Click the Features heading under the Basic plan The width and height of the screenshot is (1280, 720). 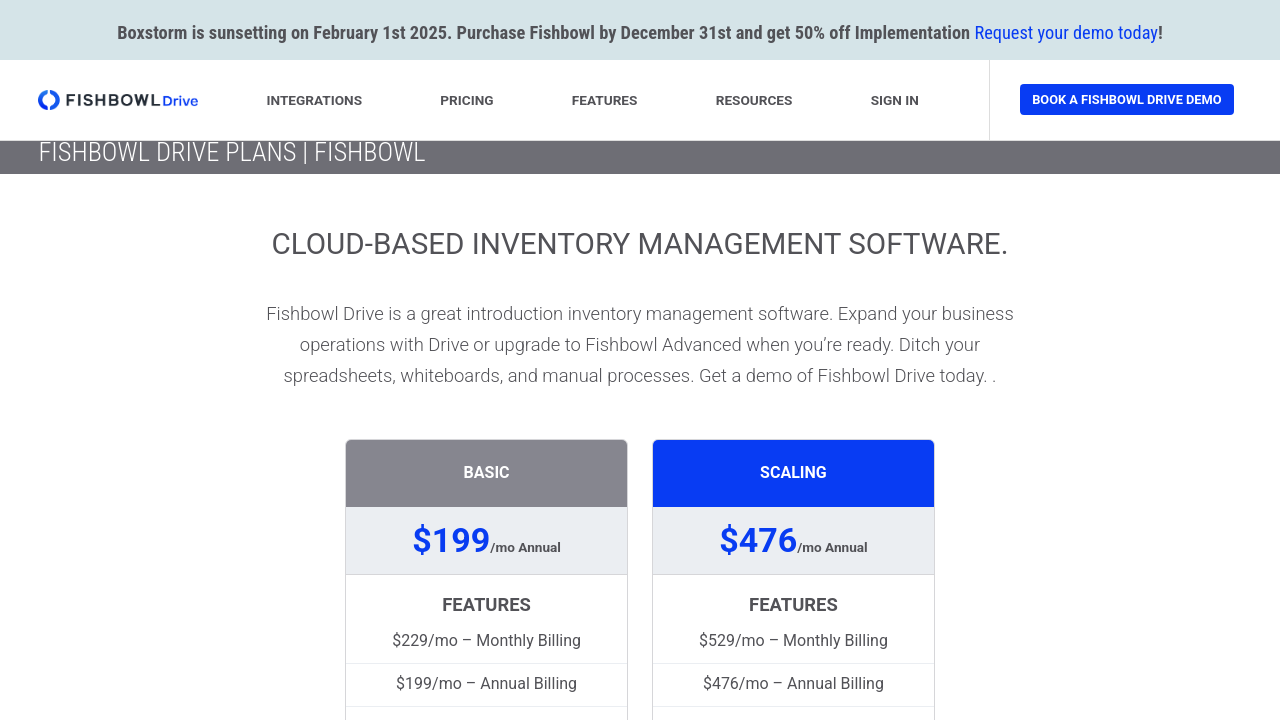pyautogui.click(x=486, y=605)
